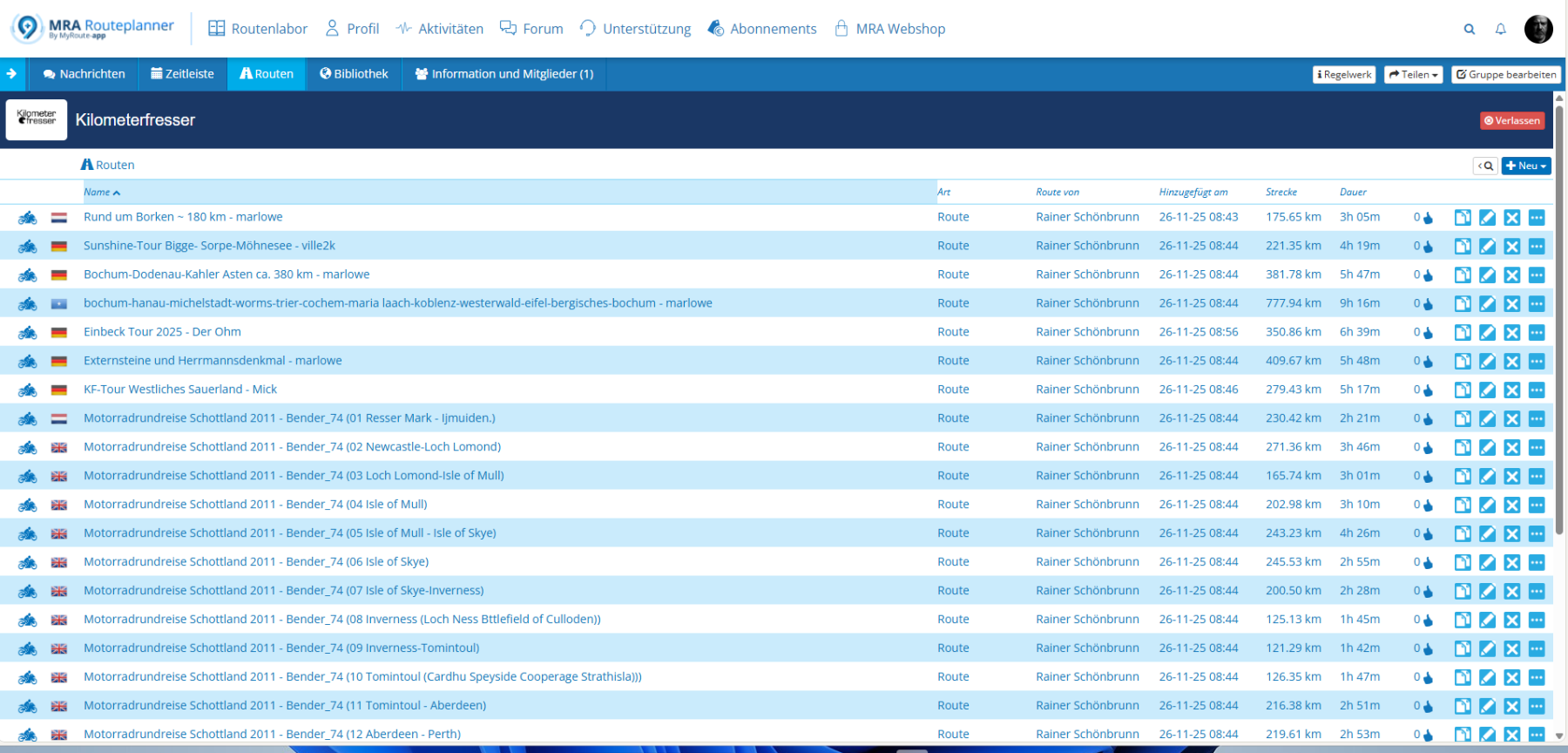Open the Zeitleiste tab
This screenshot has height=753, width=1568.
tap(182, 74)
